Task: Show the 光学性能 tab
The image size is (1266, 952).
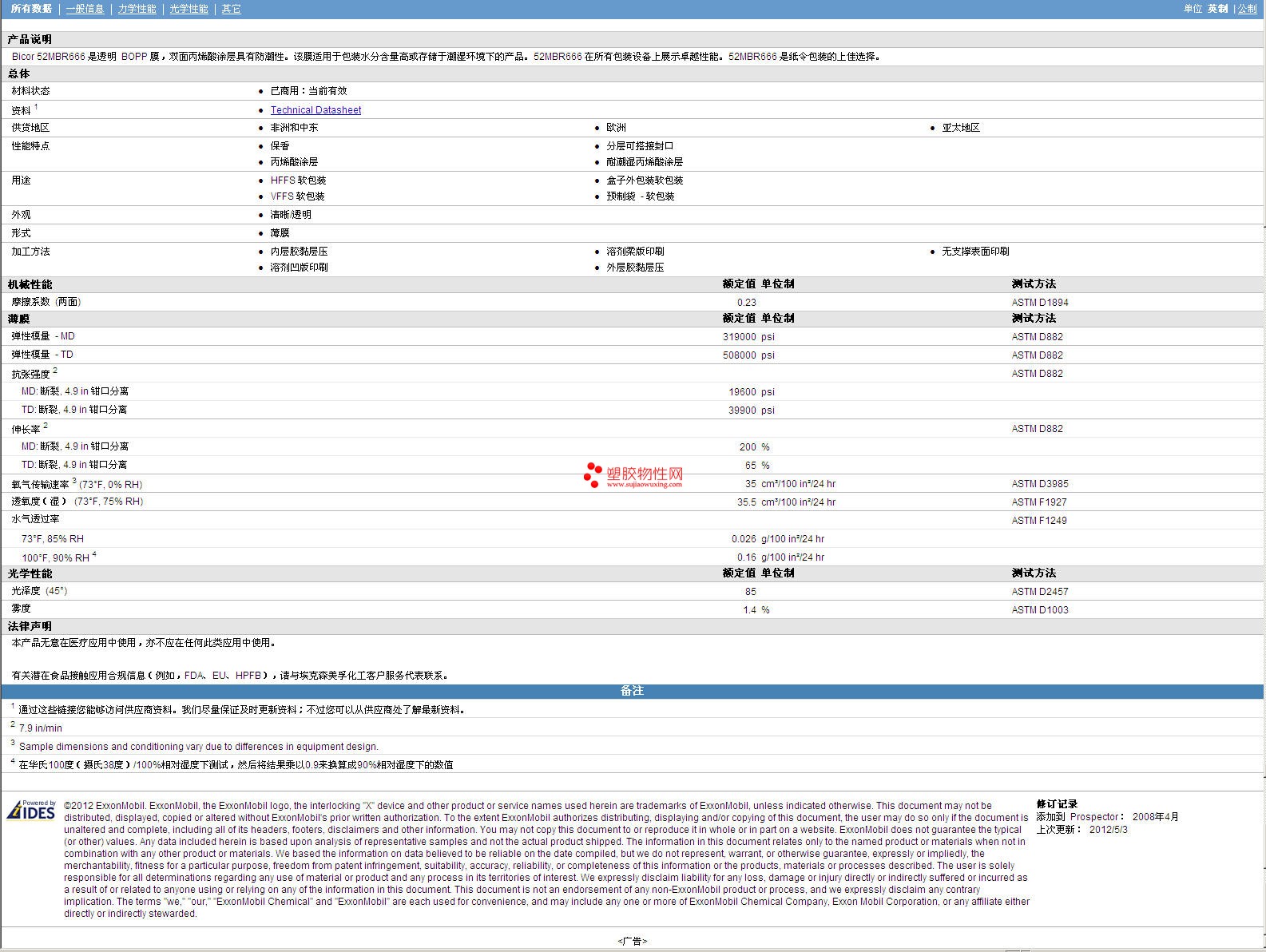Action: (189, 9)
